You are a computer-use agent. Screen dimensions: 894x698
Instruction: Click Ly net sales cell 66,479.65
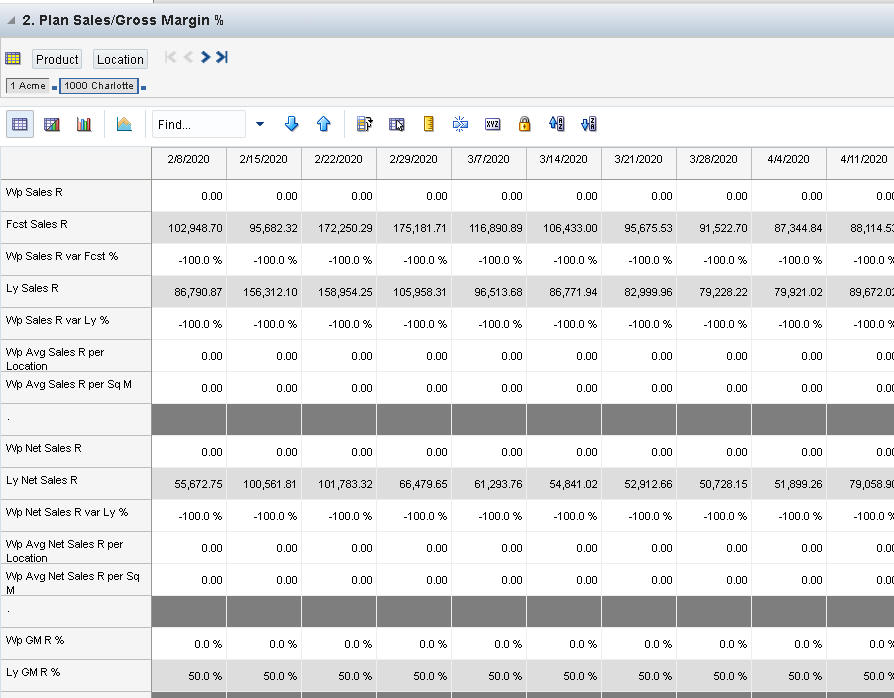(414, 484)
